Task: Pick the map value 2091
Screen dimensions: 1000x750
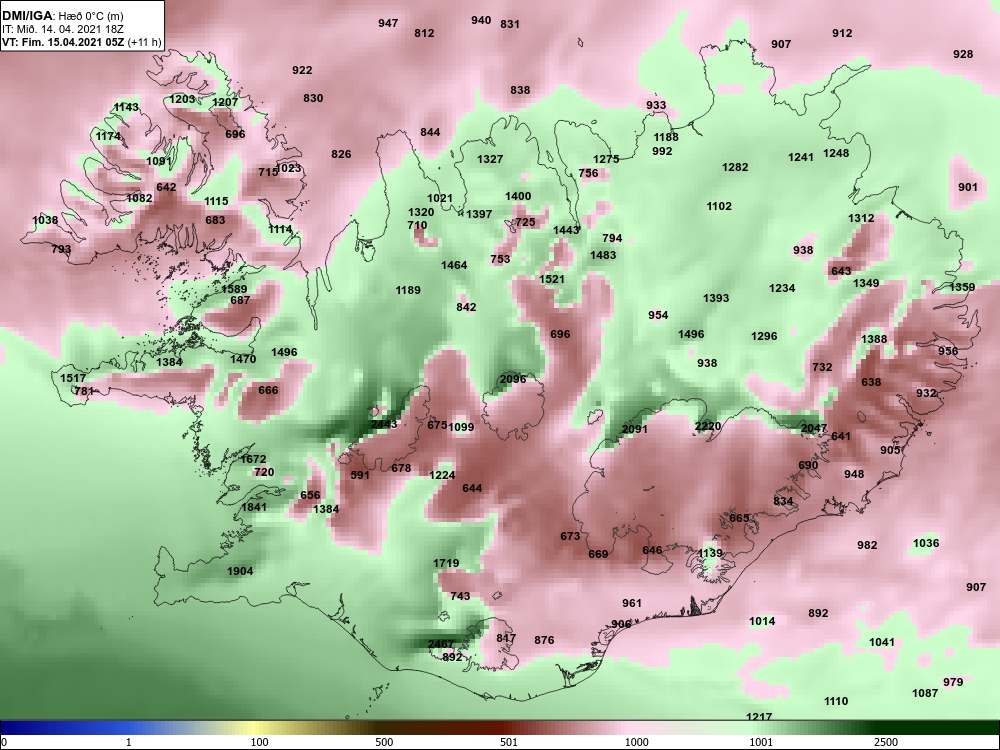Action: point(635,429)
